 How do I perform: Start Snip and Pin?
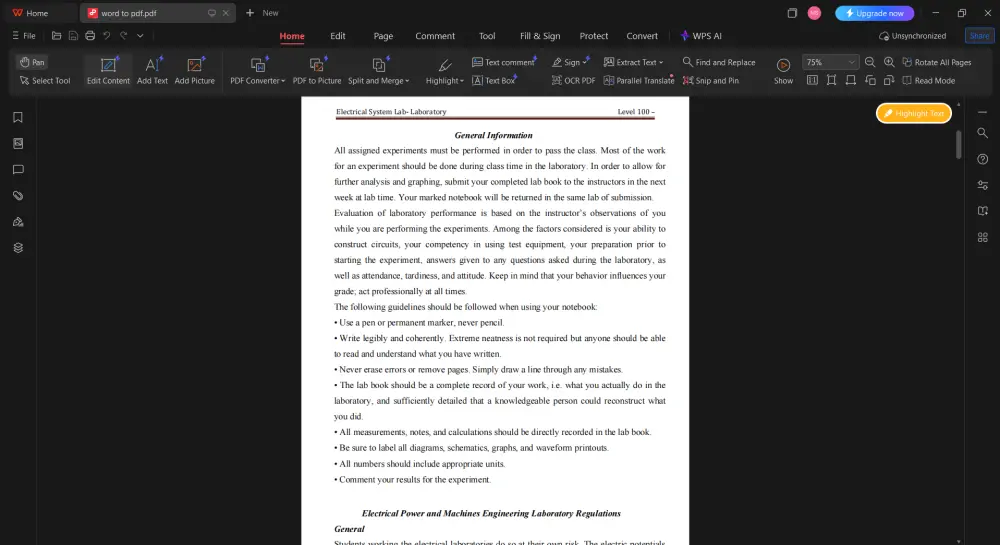pyautogui.click(x=710, y=80)
